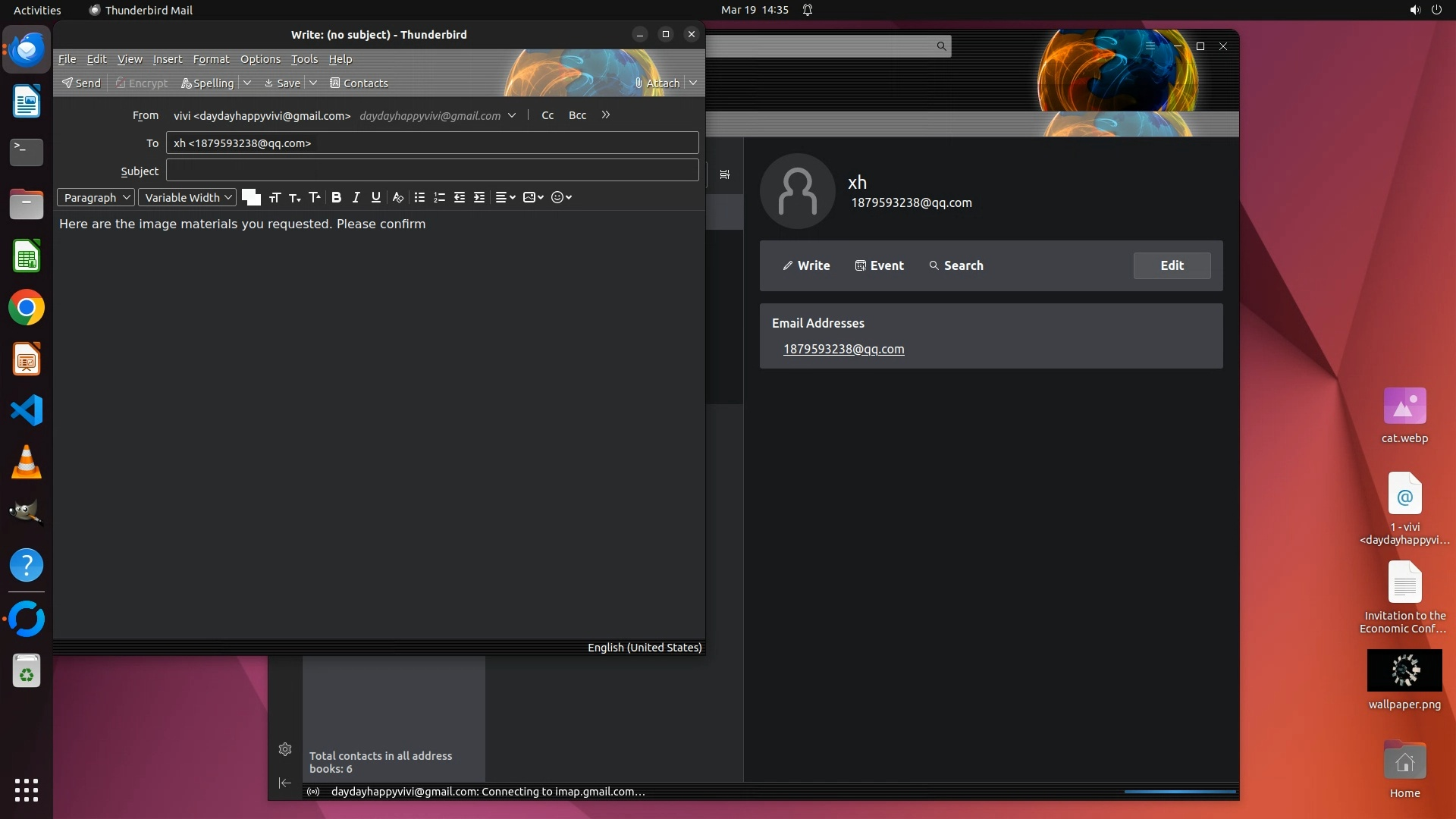Toggle bold formatting in composer

336,197
